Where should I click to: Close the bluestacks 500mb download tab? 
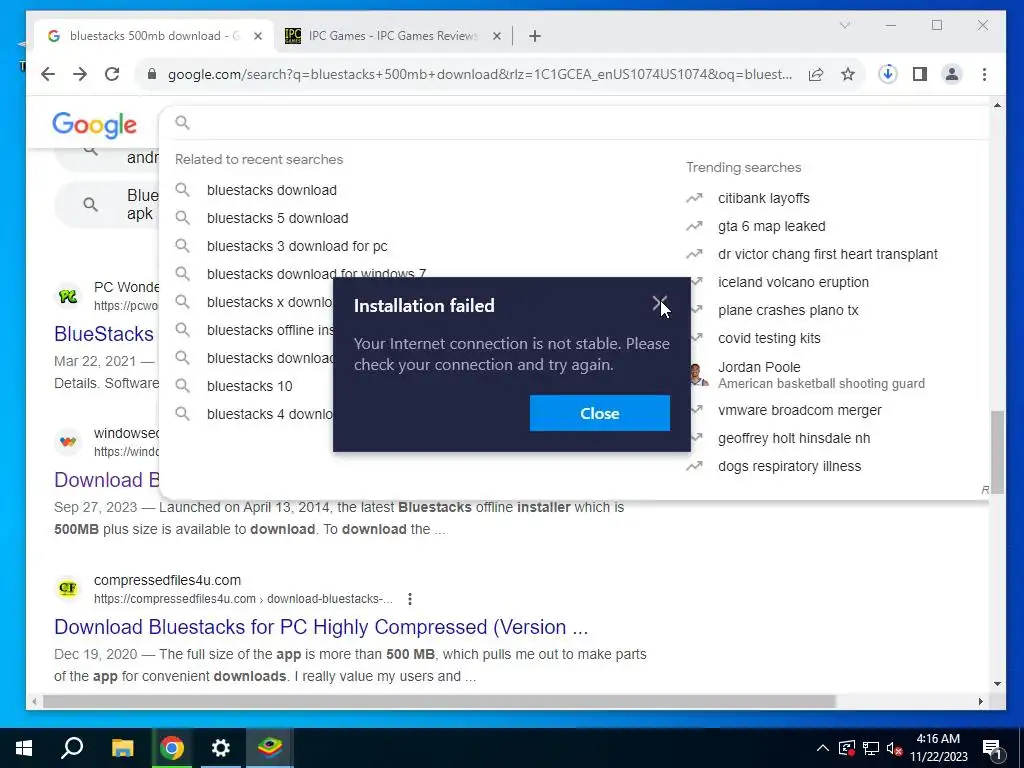coord(258,36)
